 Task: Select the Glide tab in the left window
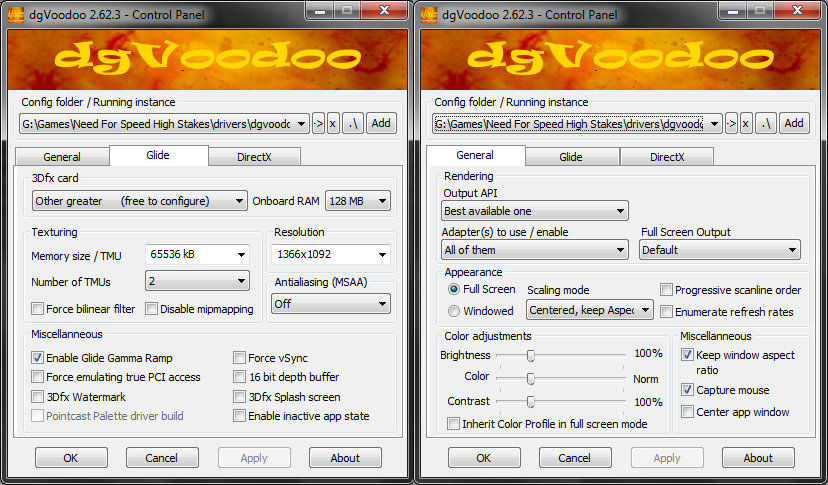(x=158, y=155)
